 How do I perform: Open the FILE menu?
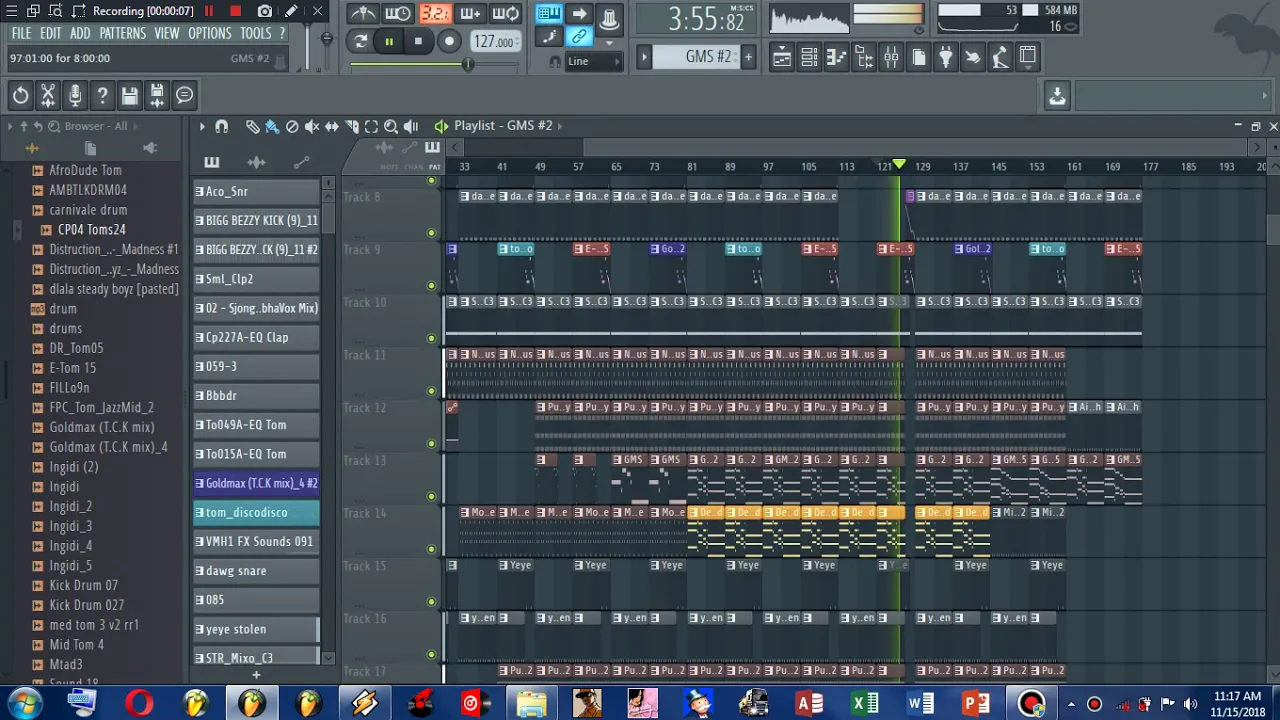[21, 33]
